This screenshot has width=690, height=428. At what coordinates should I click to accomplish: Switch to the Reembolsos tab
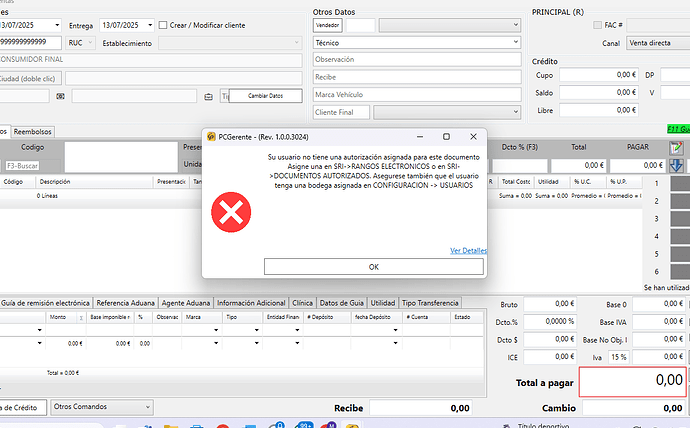33,132
